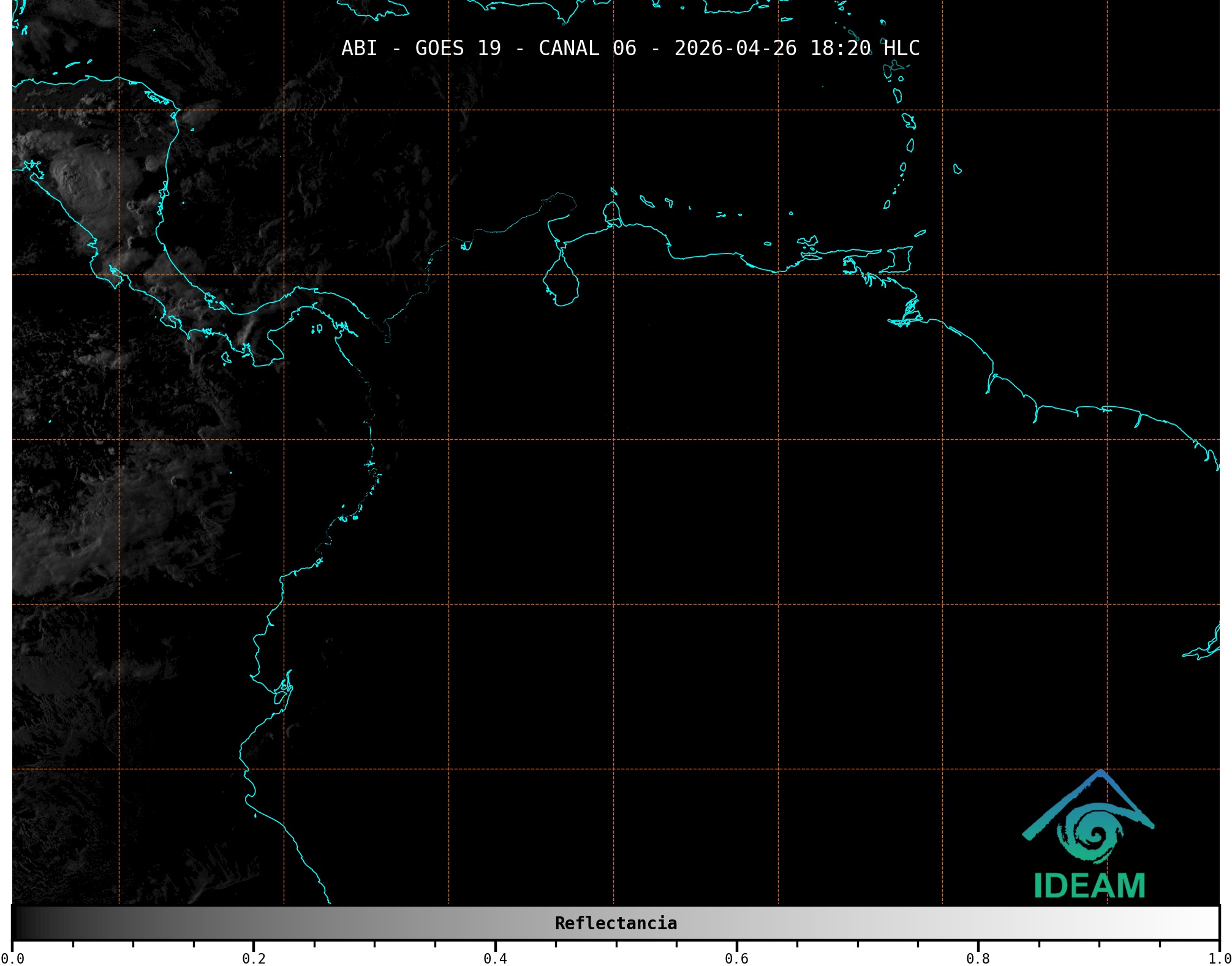
Task: Click the date '2026-04-26' in title
Action: [x=735, y=48]
